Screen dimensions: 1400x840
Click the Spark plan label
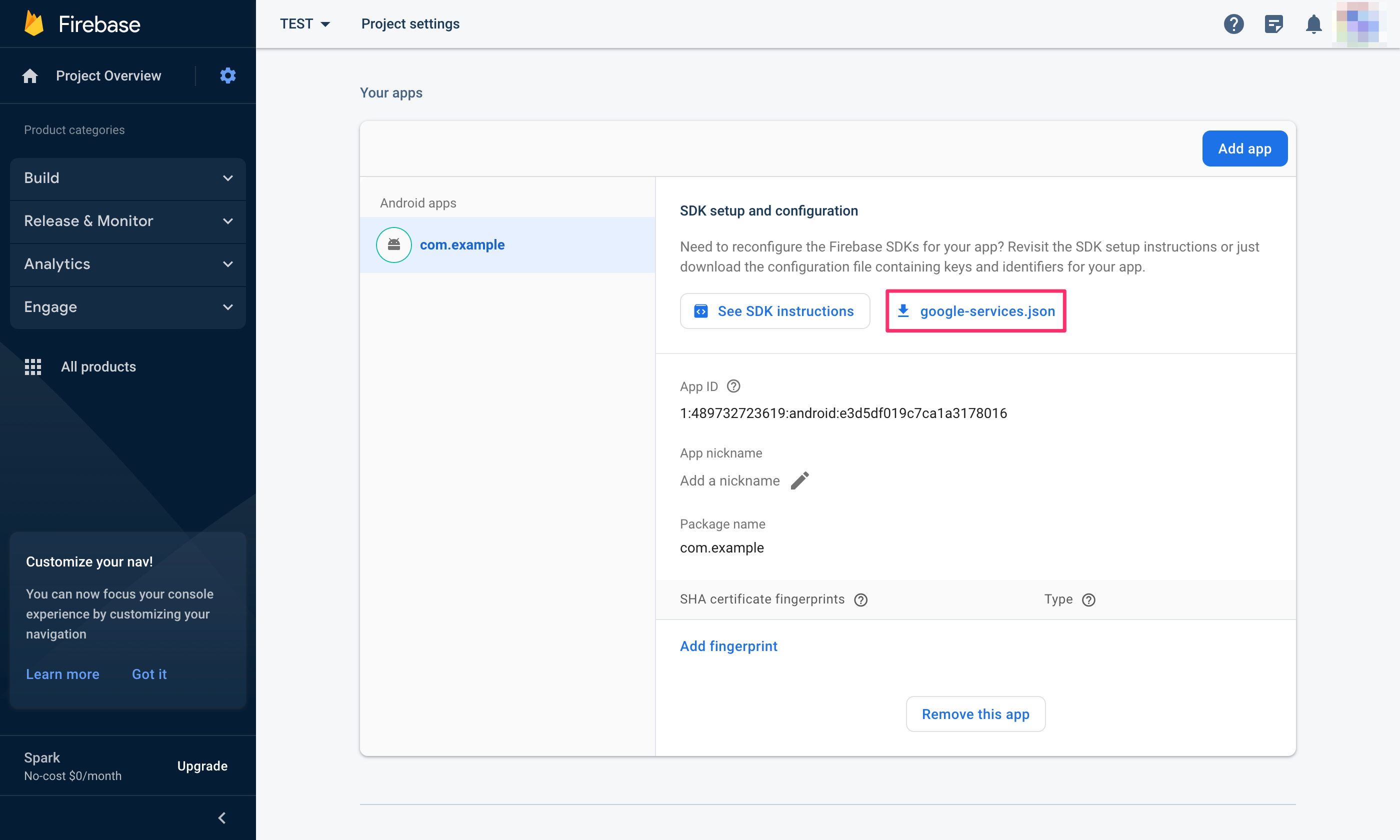pos(42,757)
